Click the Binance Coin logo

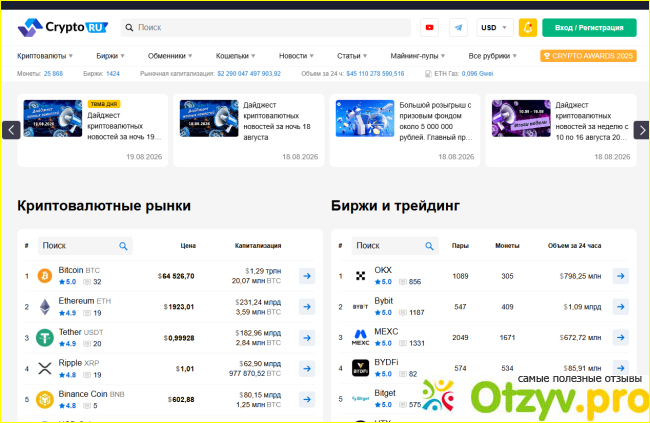(x=45, y=399)
